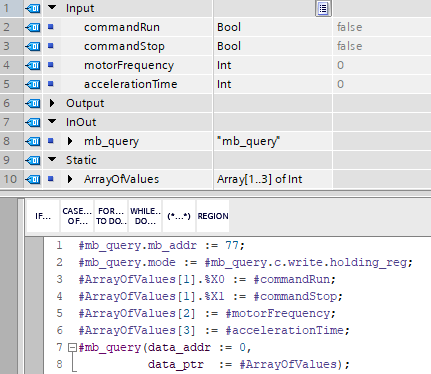Click the blue square marker of mb_query
431x374 pixels.
(51, 141)
